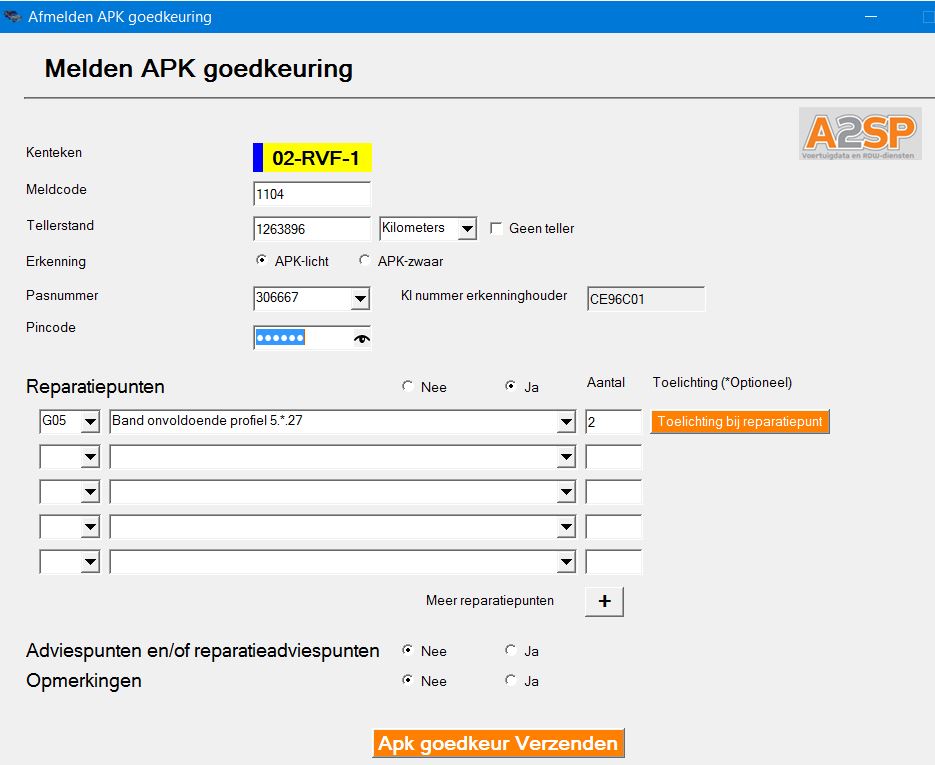Screen dimensions: 935x765
Task: Select APK-licht erkenning option
Action: click(262, 261)
